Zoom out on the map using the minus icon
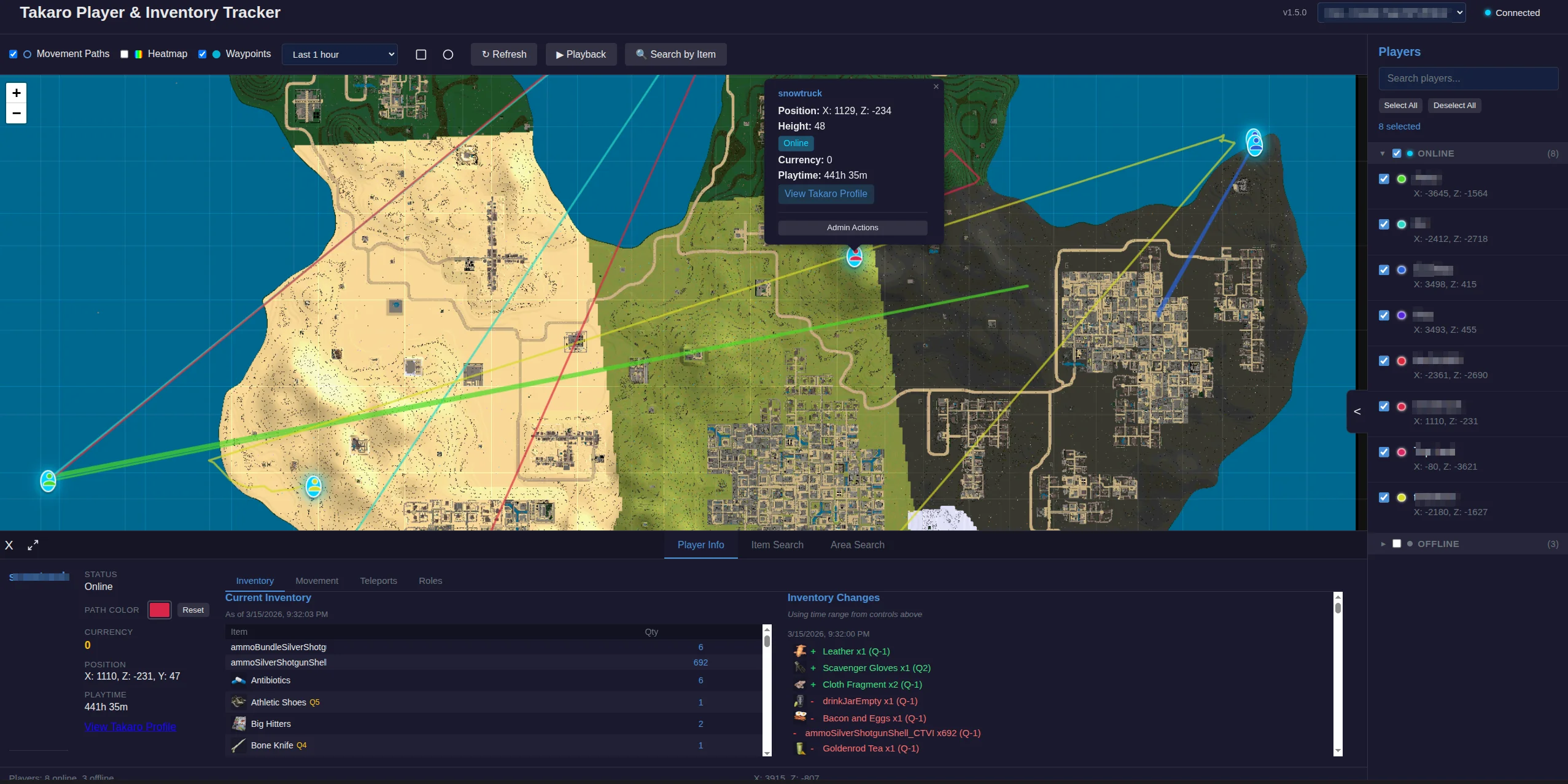This screenshot has height=784, width=1568. pos(16,113)
